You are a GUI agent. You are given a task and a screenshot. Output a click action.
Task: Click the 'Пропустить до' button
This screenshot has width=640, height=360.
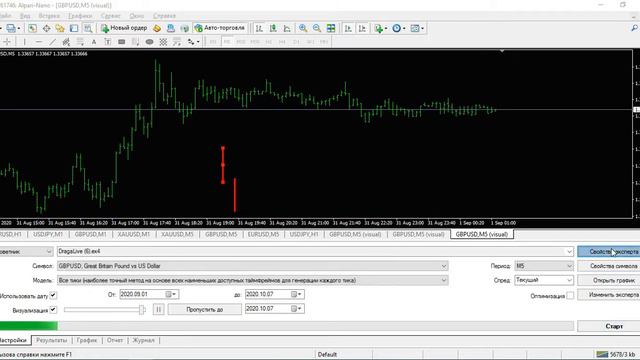(x=204, y=309)
